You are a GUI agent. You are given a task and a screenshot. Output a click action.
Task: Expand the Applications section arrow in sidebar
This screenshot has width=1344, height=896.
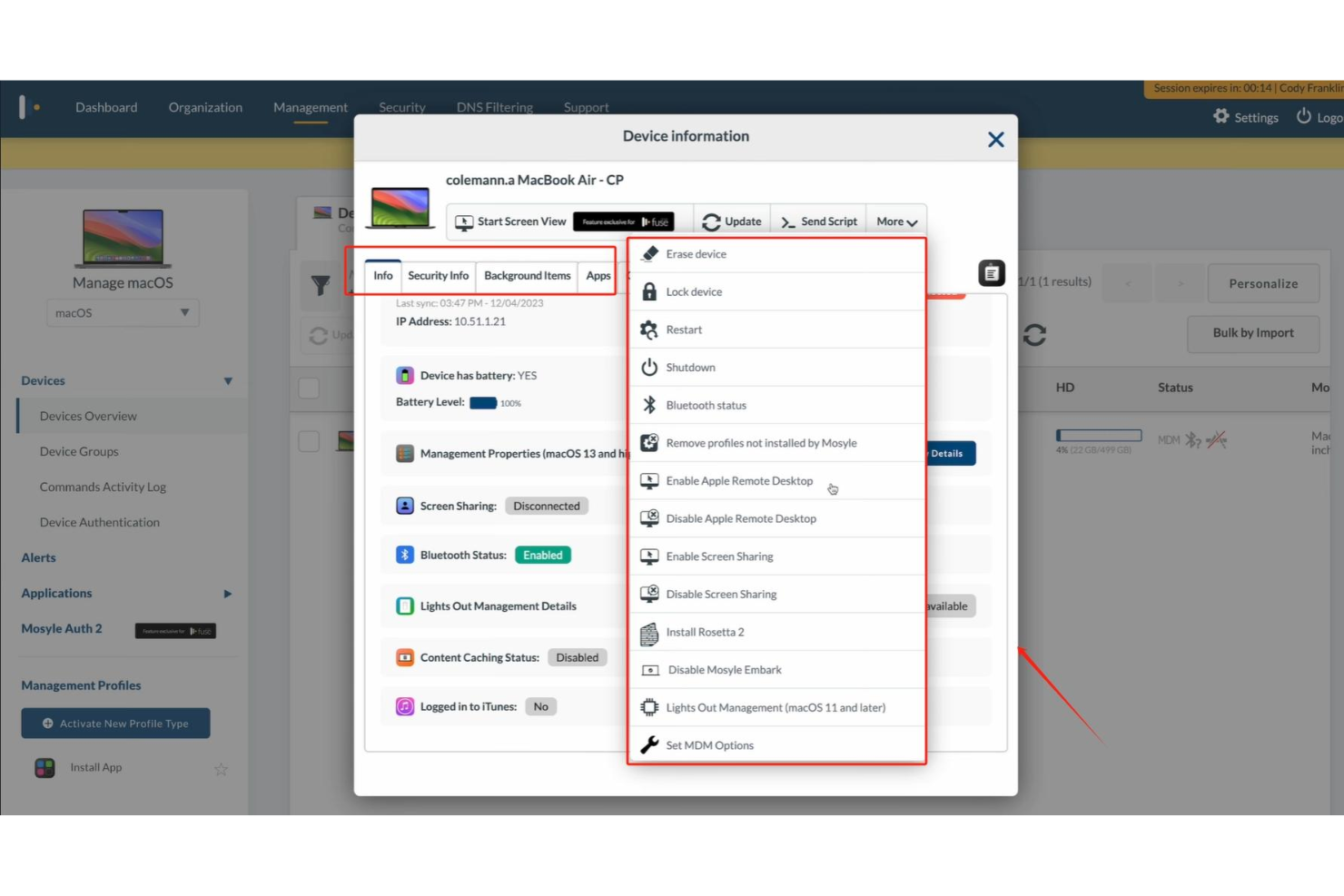pyautogui.click(x=228, y=594)
